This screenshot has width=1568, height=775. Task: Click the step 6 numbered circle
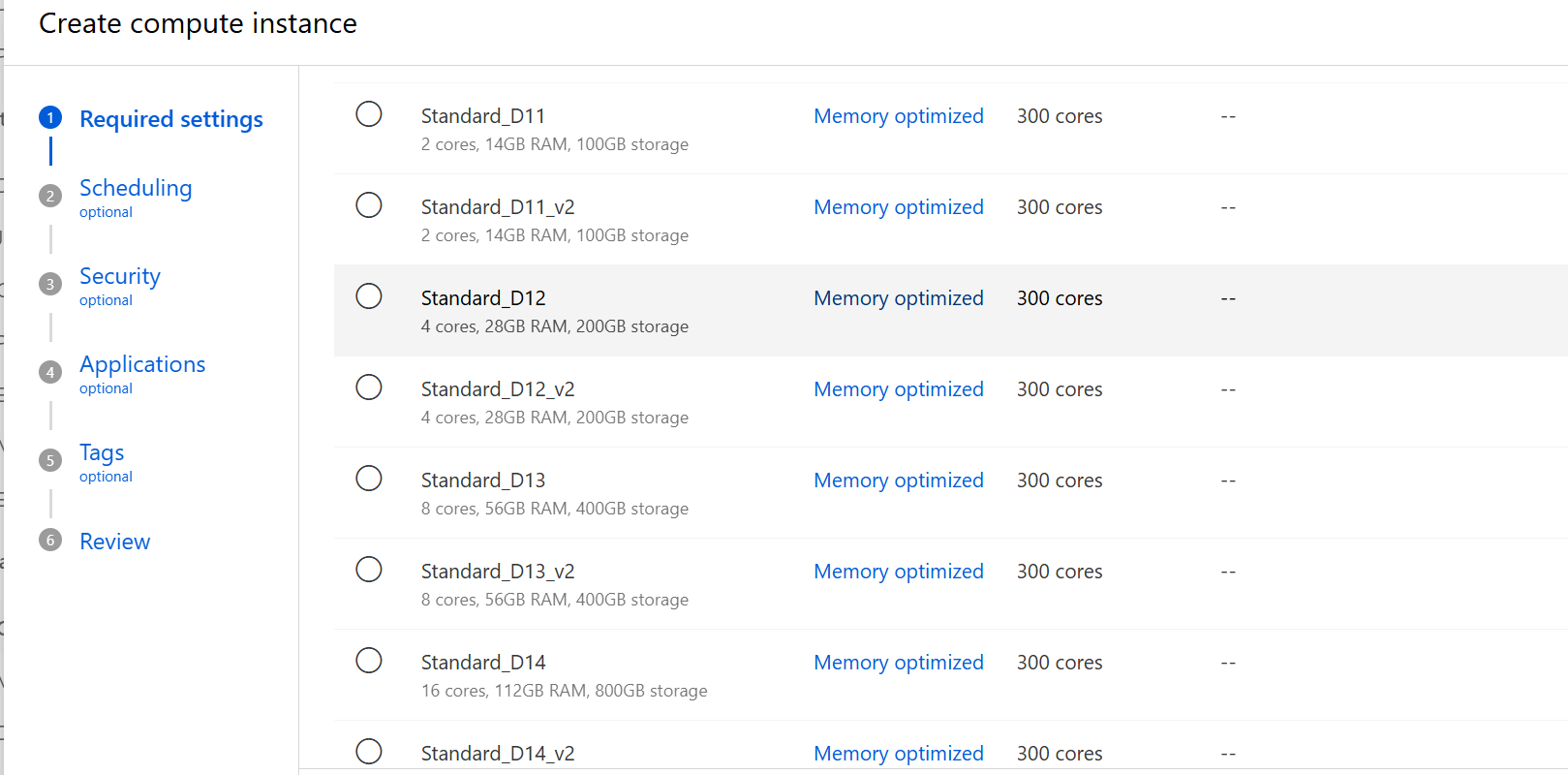pos(49,540)
